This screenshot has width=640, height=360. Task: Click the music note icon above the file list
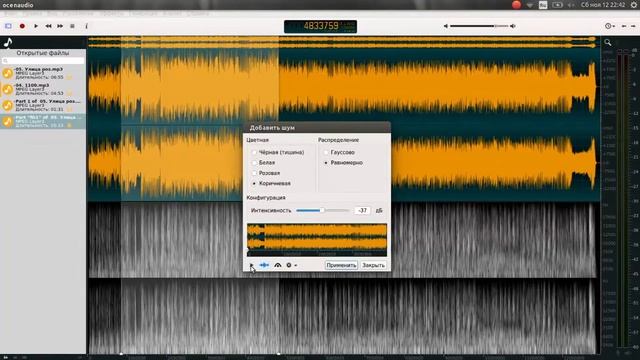coord(8,42)
